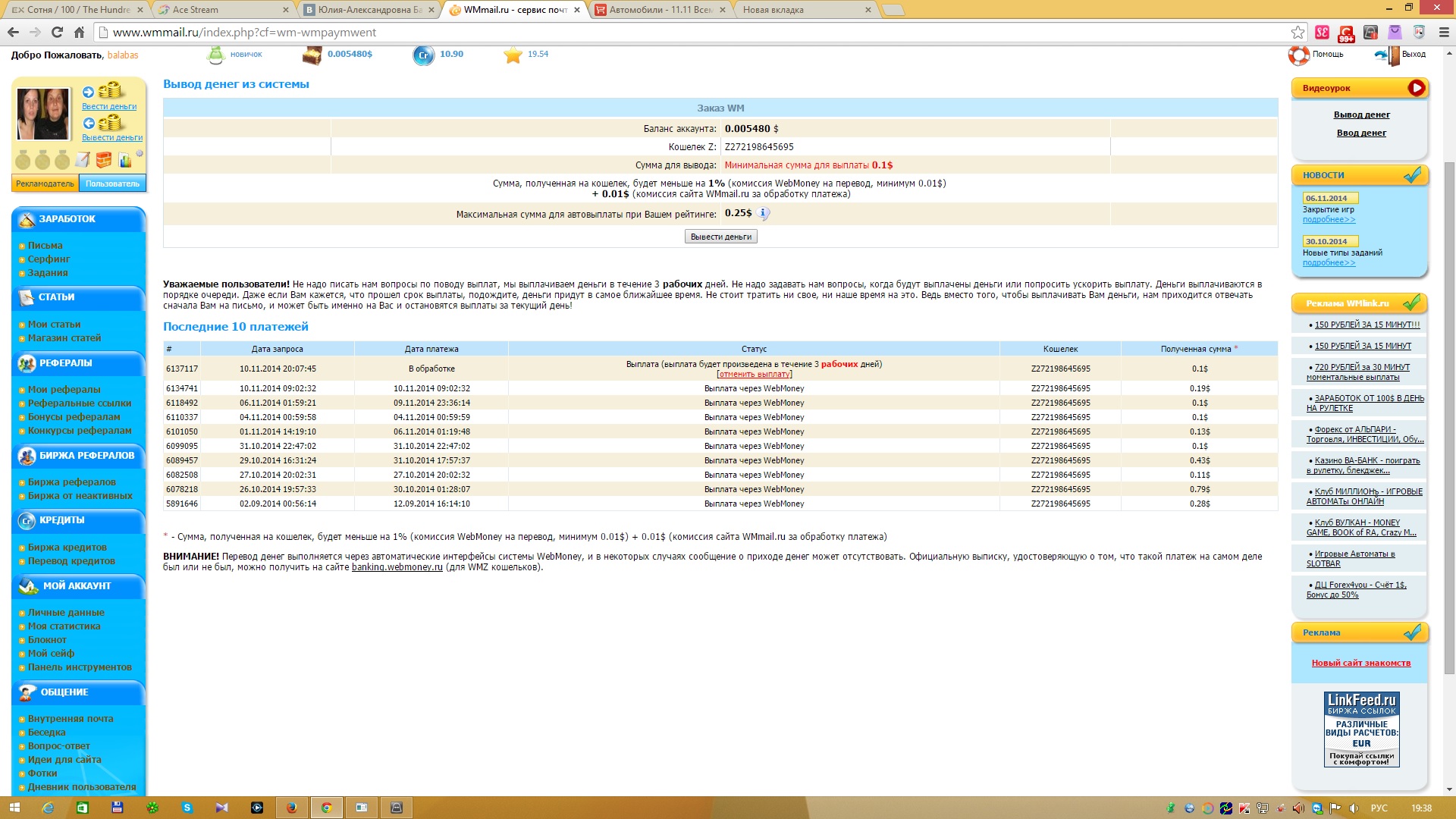
Task: Click the blue Cr credits icon
Action: 423,55
